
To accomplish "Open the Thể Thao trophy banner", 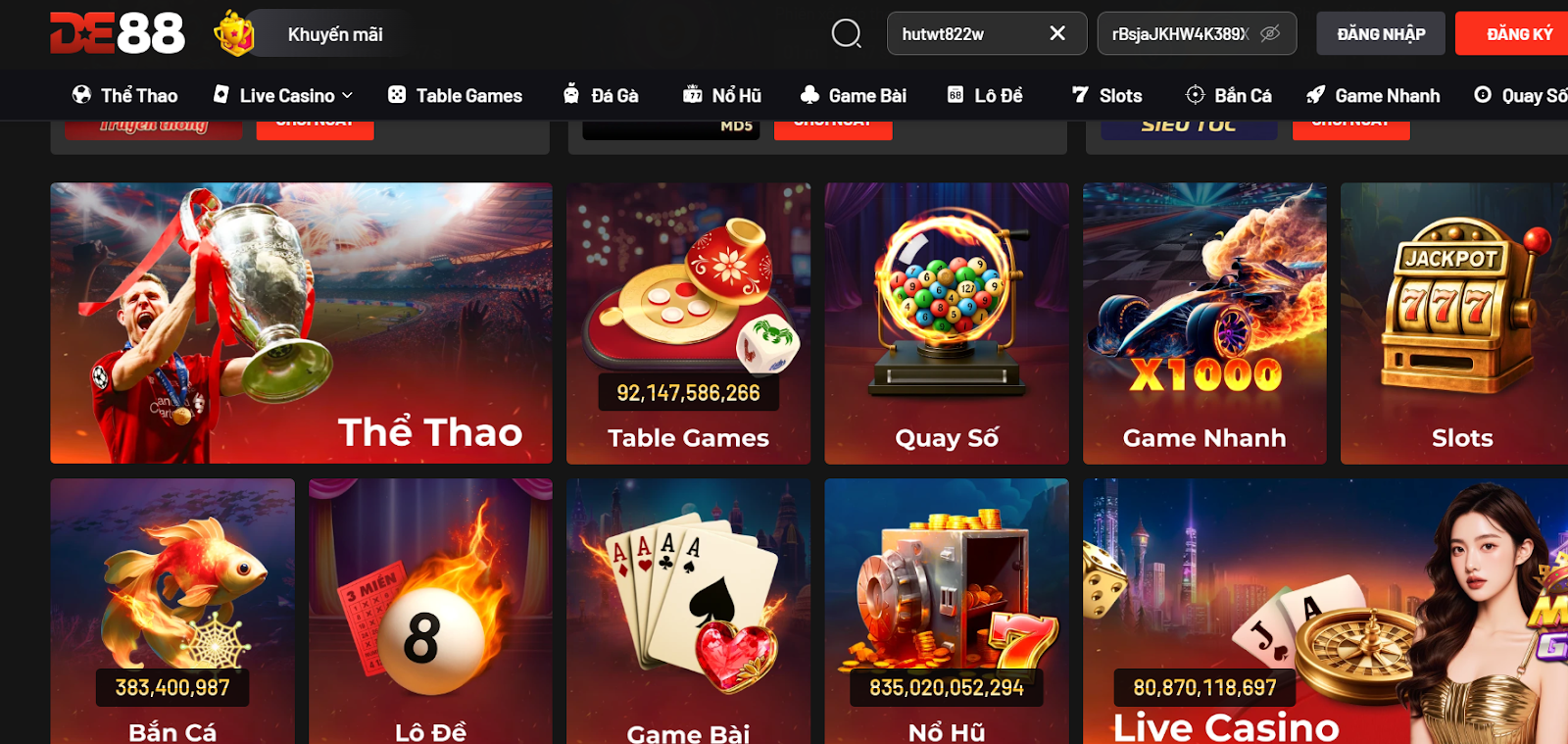I will 301,323.
